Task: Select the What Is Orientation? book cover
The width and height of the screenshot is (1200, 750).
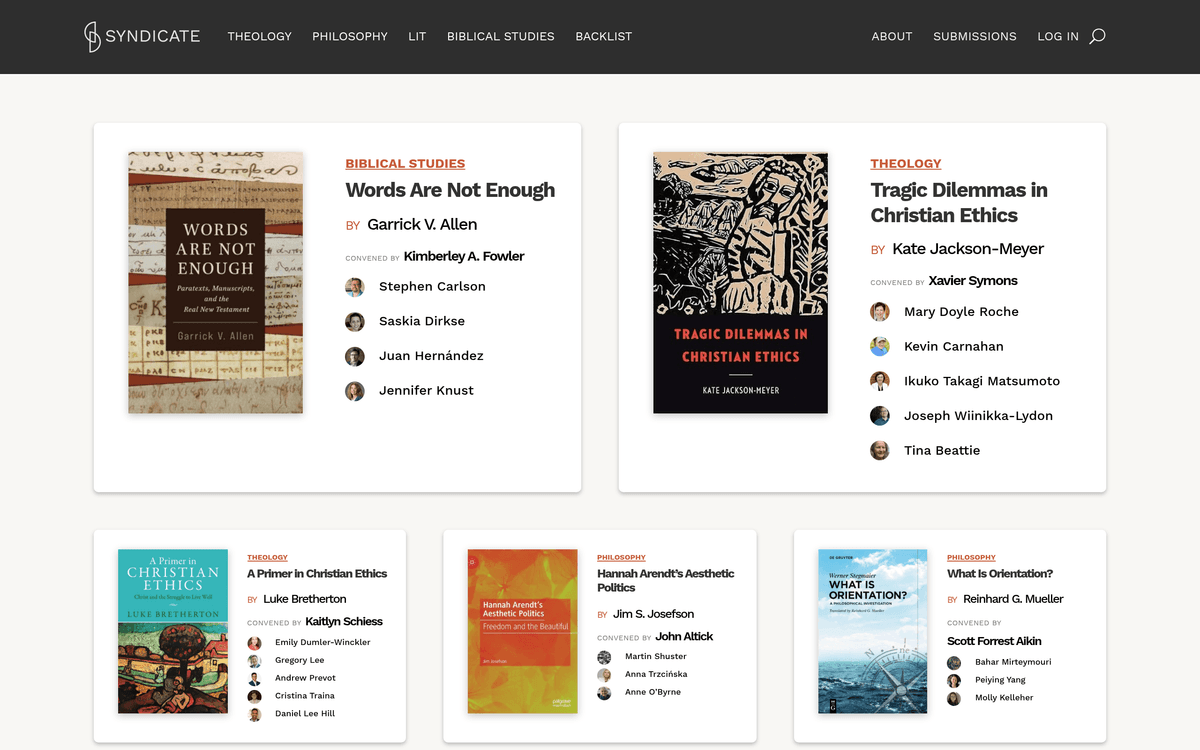Action: (872, 631)
